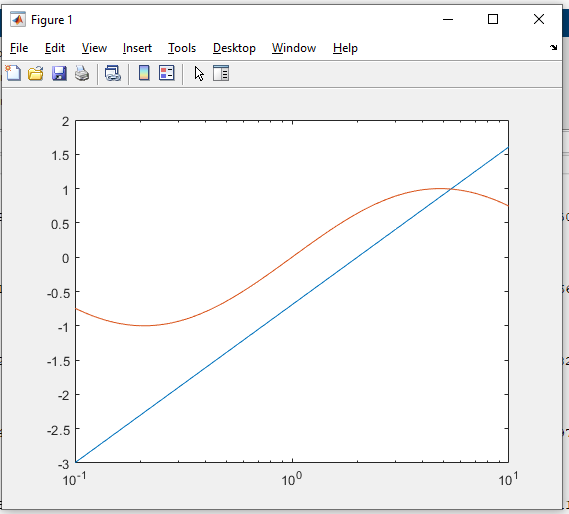Click the New Figure toolbar icon

click(13, 73)
